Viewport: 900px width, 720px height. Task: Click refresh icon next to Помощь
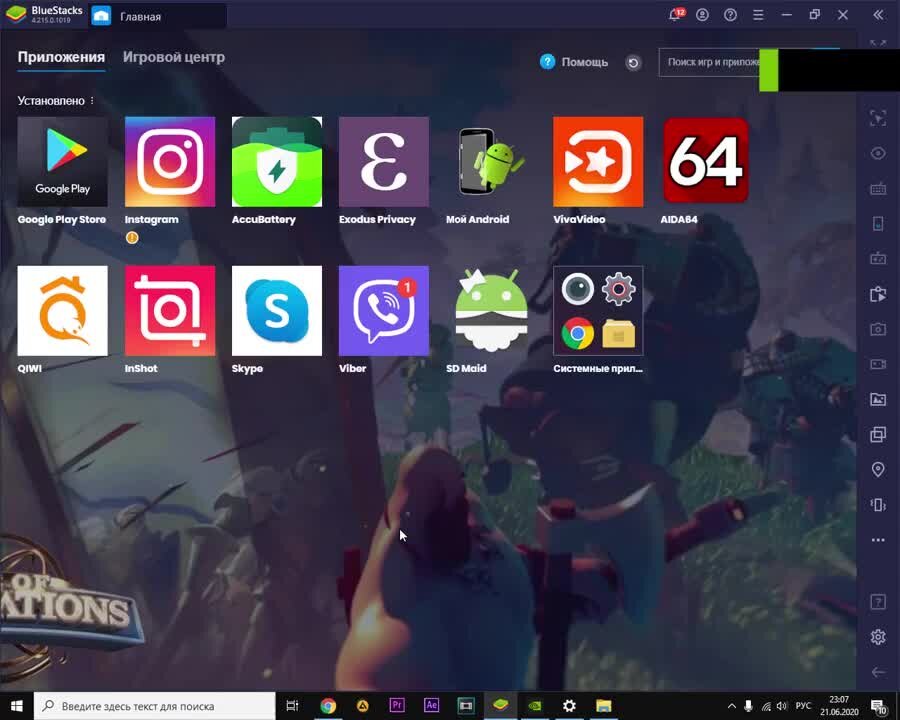tap(633, 63)
